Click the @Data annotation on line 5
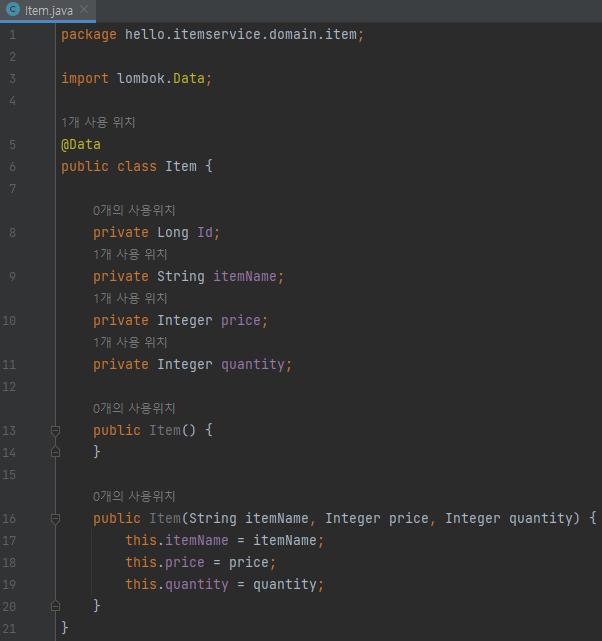The height and width of the screenshot is (641, 602). (81, 145)
